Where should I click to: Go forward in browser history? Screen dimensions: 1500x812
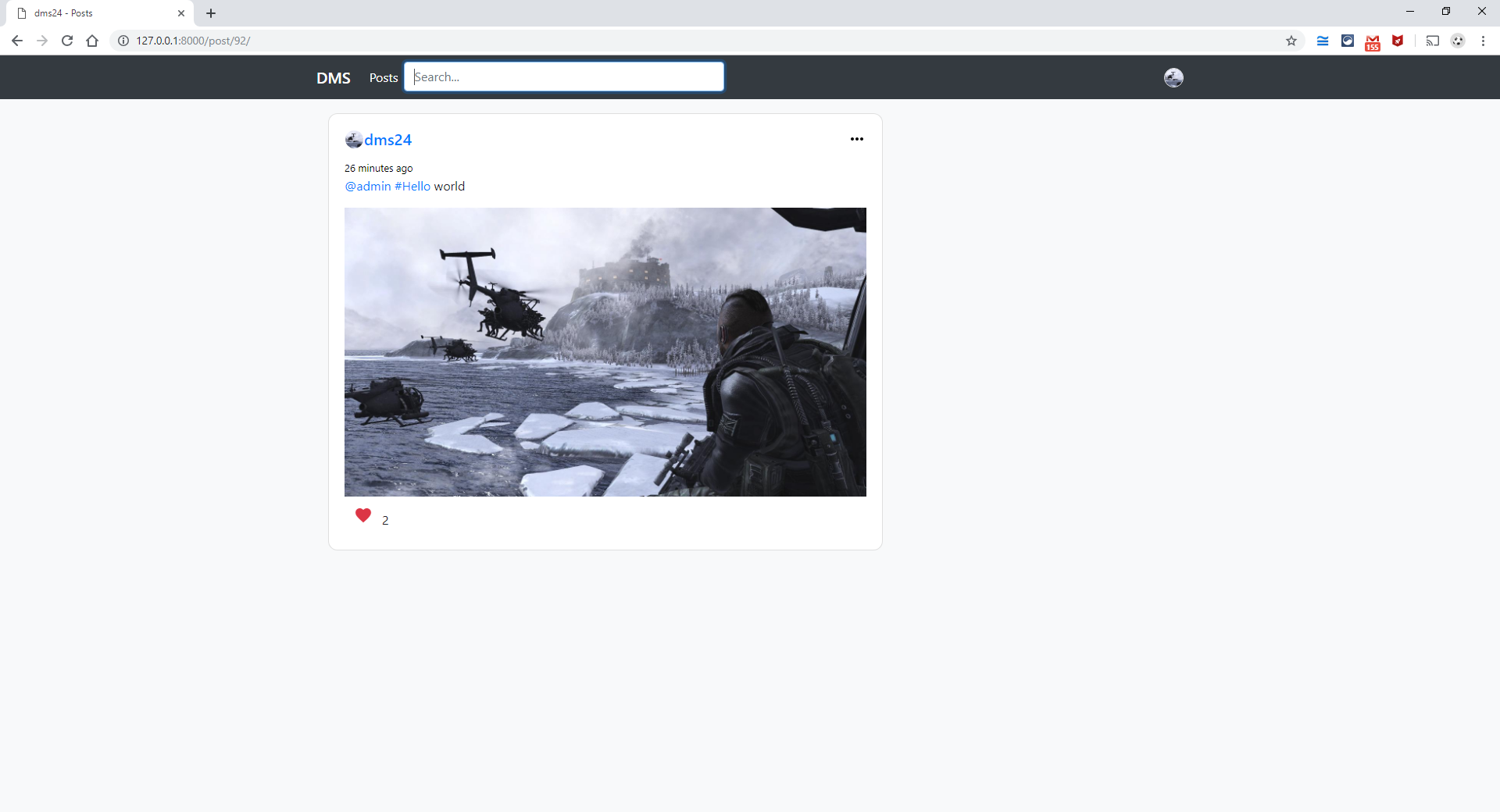click(42, 41)
